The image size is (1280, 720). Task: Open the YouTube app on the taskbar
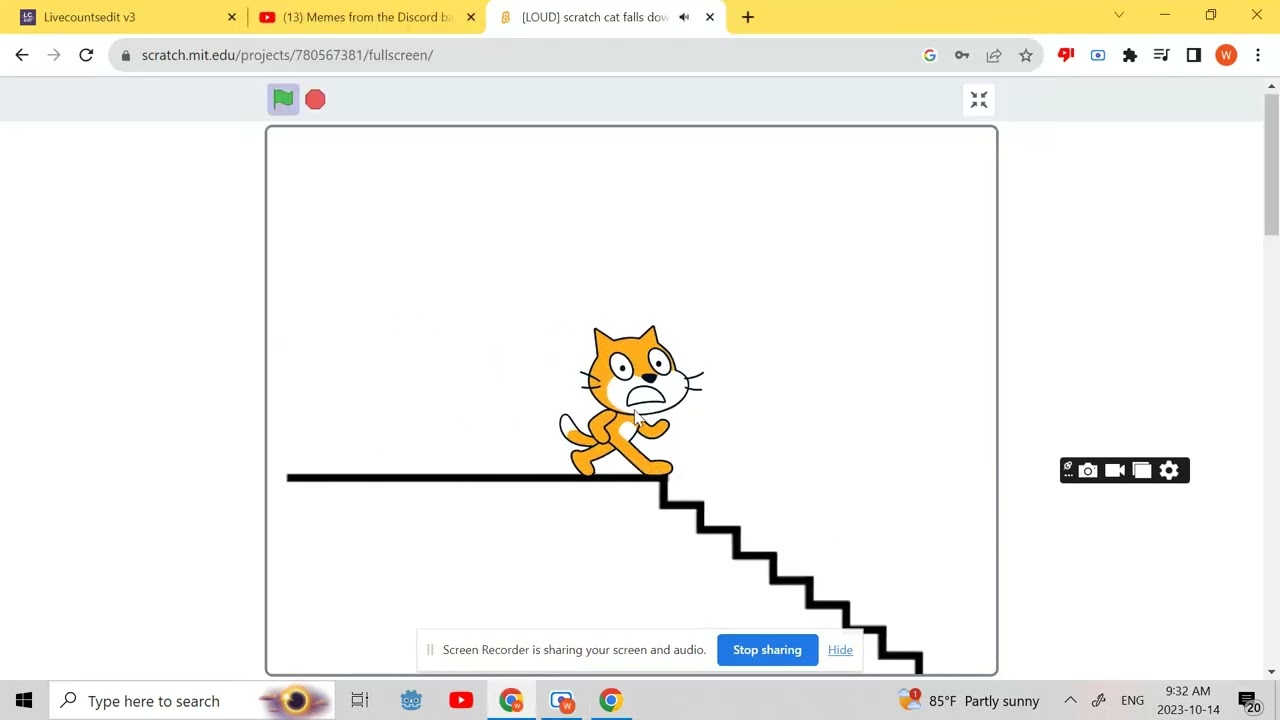click(461, 701)
